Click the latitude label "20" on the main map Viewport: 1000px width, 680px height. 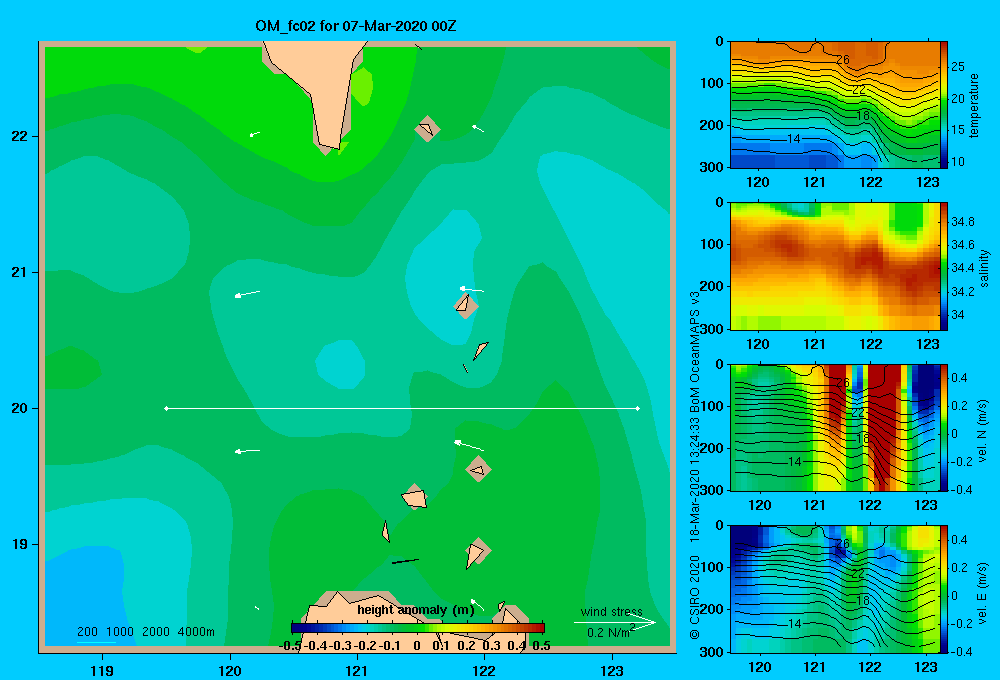click(20, 408)
